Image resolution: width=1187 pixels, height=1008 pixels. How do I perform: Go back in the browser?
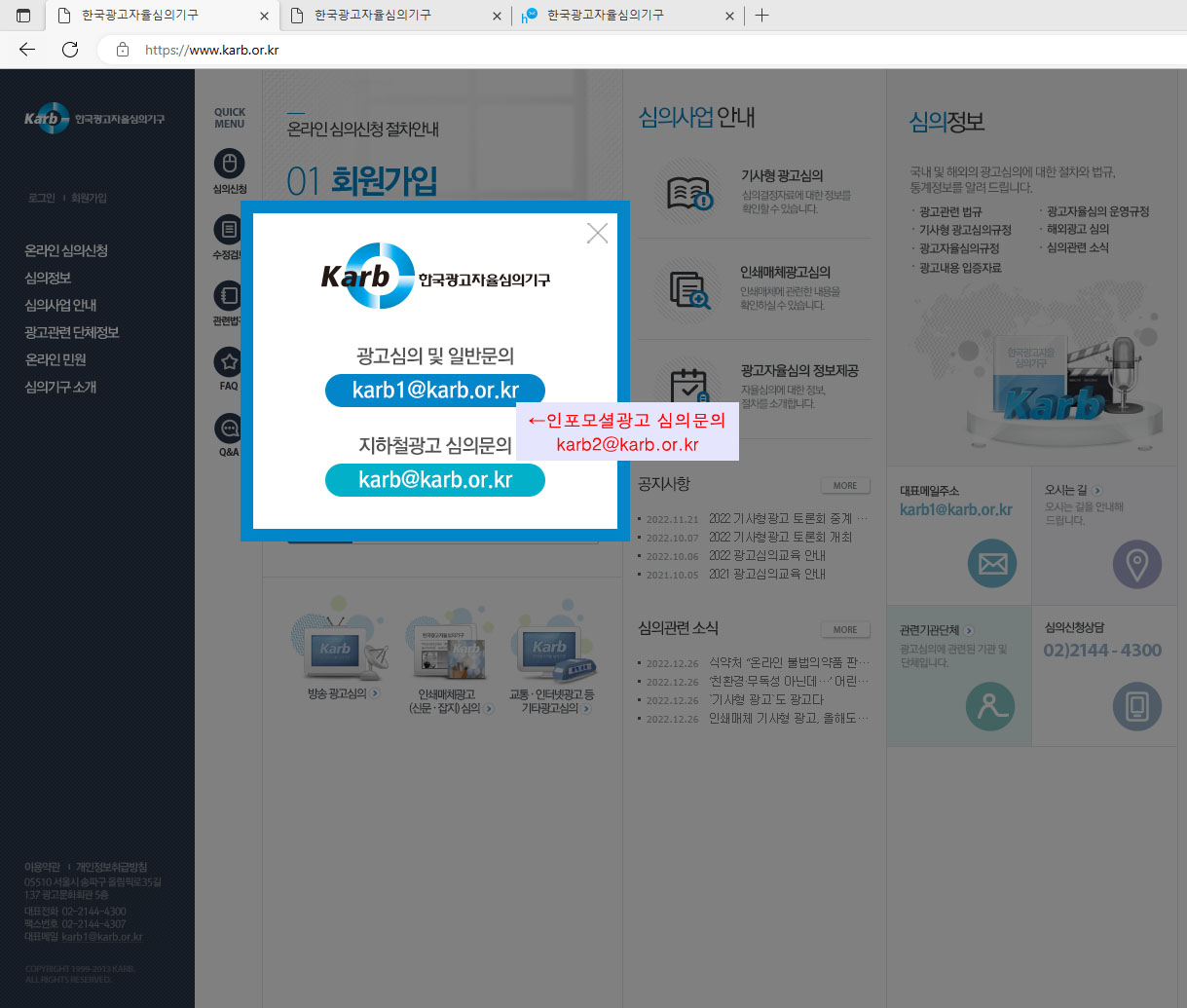(x=27, y=50)
